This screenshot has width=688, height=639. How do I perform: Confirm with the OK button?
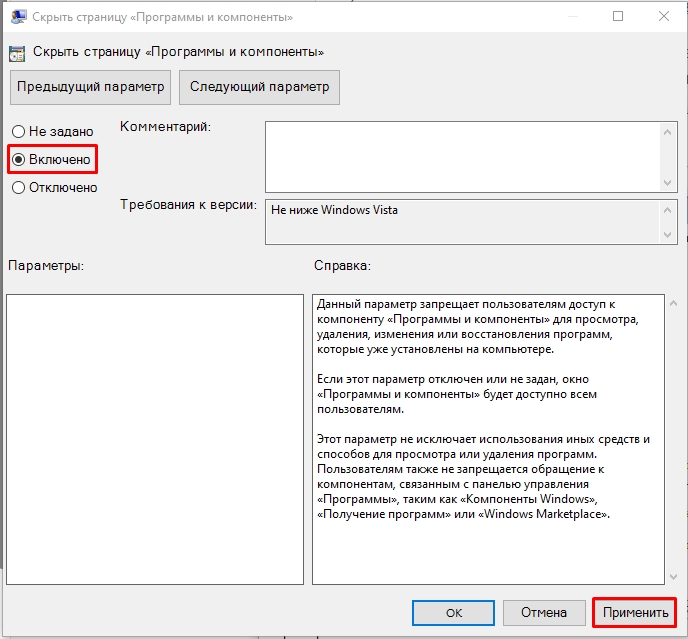tap(453, 613)
